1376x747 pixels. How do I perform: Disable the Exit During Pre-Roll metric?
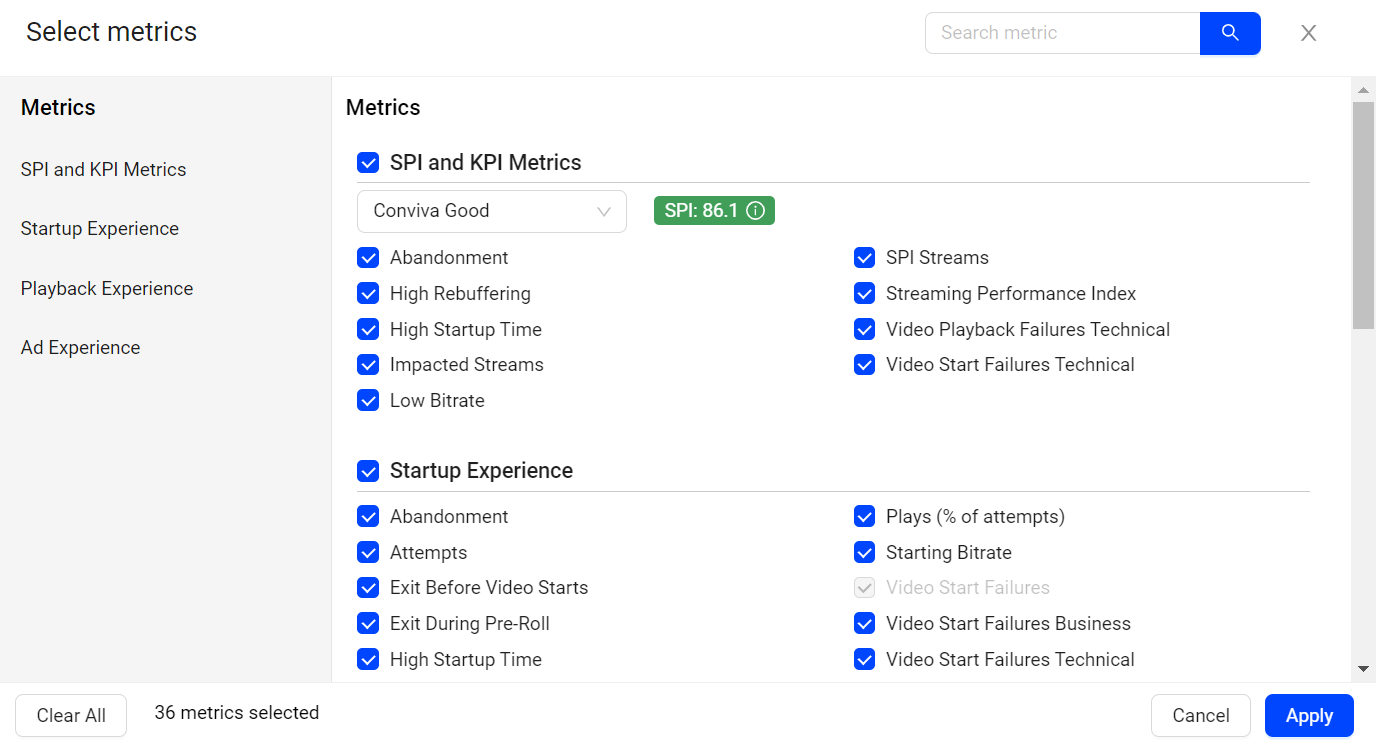(368, 624)
